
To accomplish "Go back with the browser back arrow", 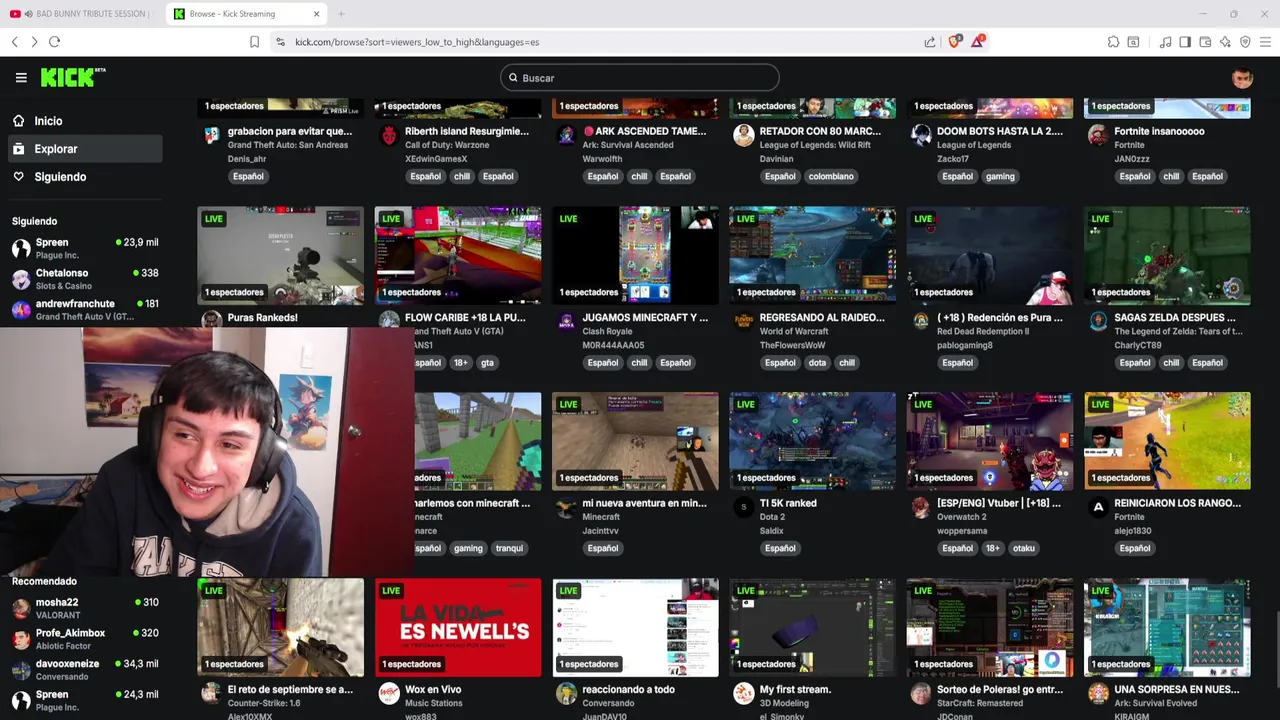I will [x=14, y=42].
